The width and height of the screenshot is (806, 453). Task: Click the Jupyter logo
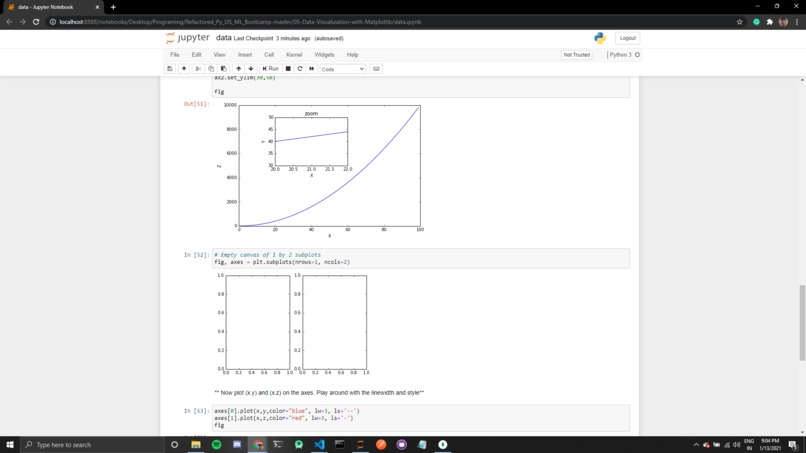(188, 38)
